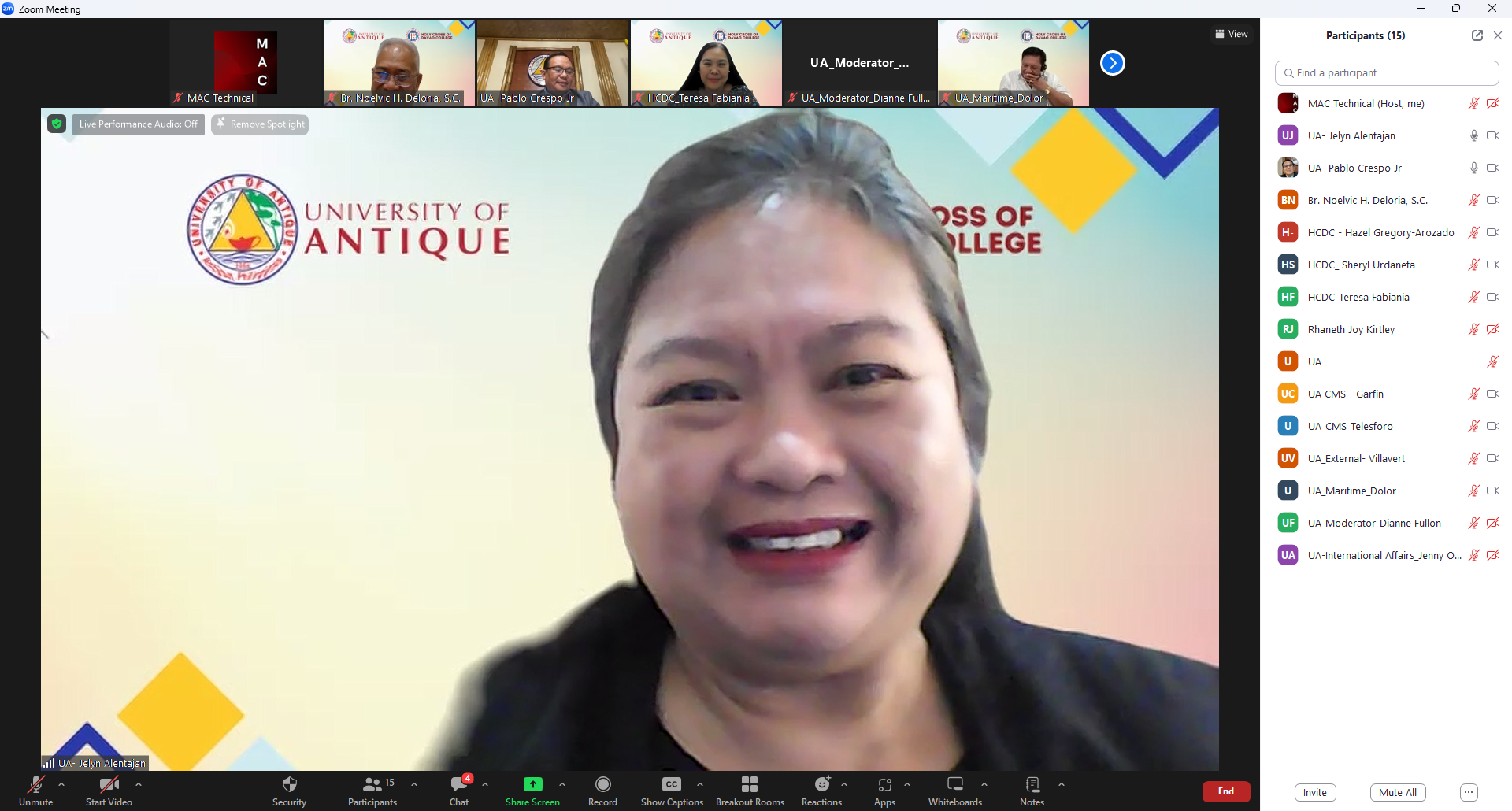Click the signal strength icon on speaker label
Image resolution: width=1512 pixels, height=811 pixels.
(49, 763)
